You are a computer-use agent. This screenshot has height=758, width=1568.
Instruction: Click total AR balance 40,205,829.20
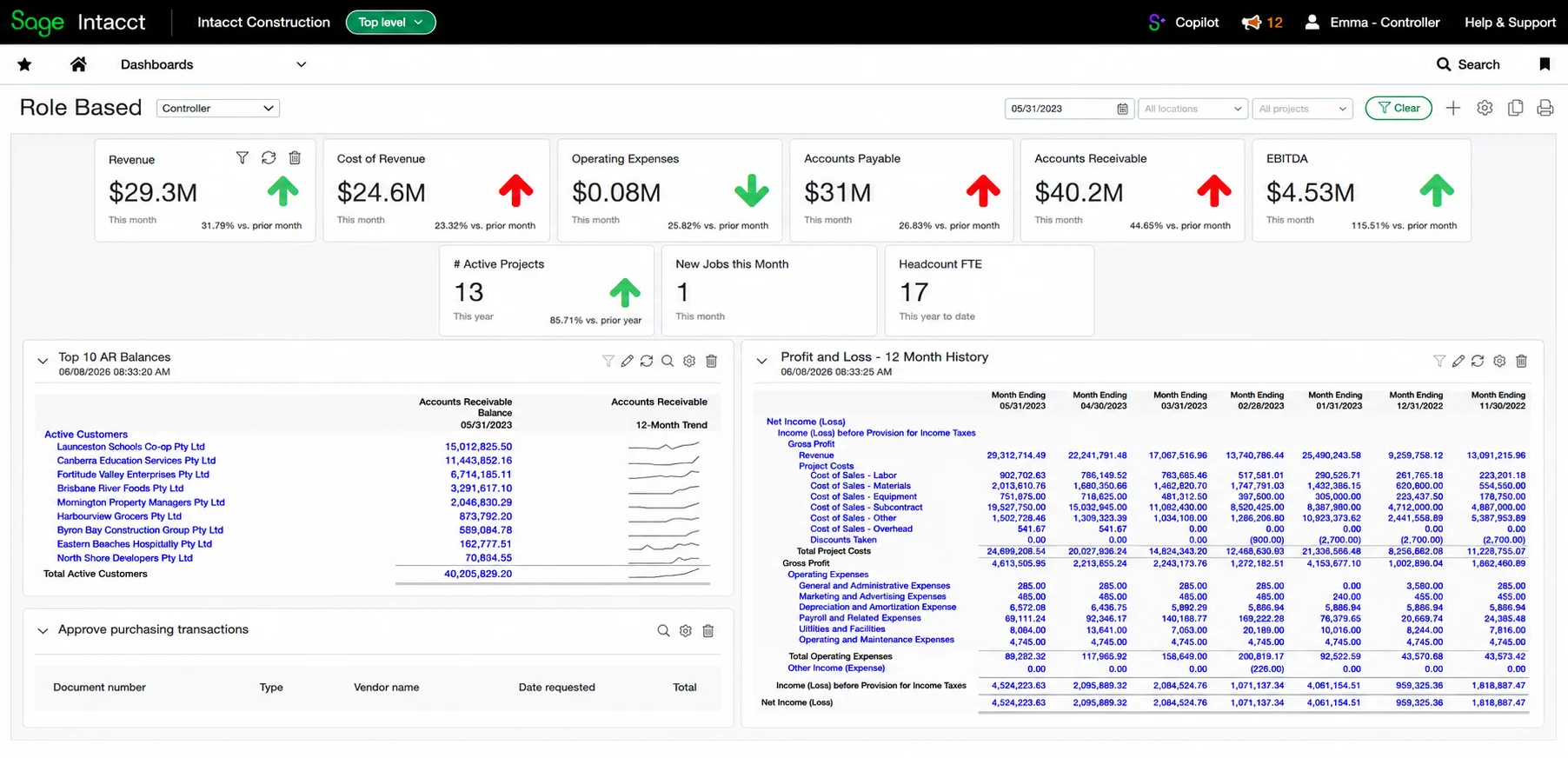[478, 574]
